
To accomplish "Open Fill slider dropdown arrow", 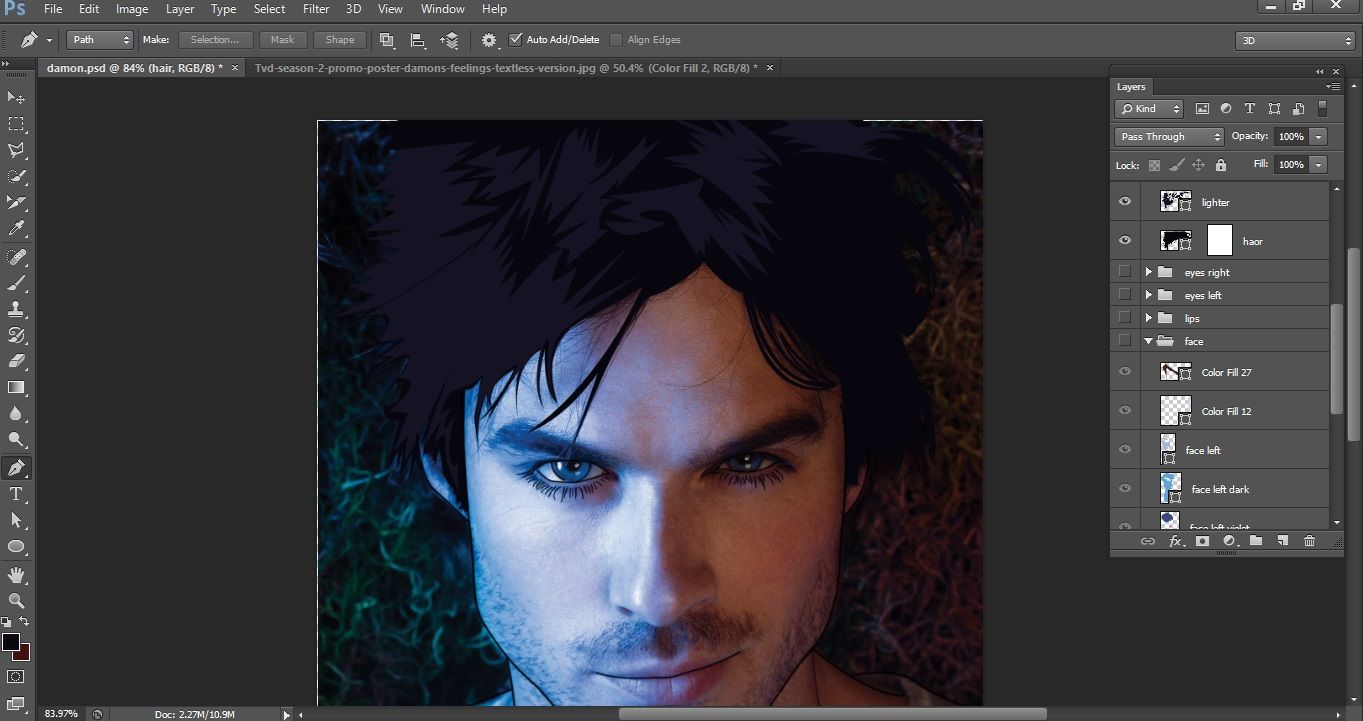I will pyautogui.click(x=1320, y=165).
